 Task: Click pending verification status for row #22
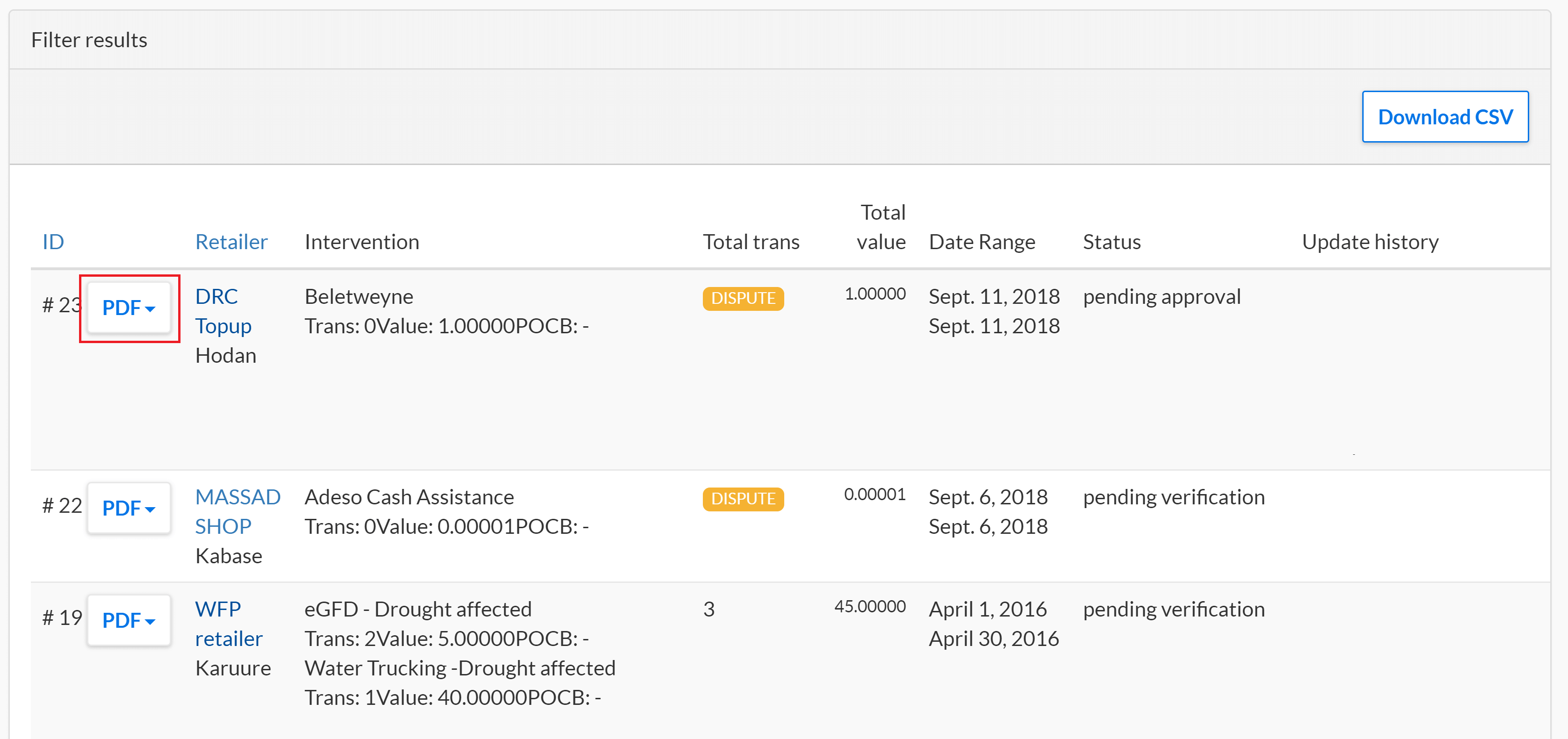pos(1174,497)
